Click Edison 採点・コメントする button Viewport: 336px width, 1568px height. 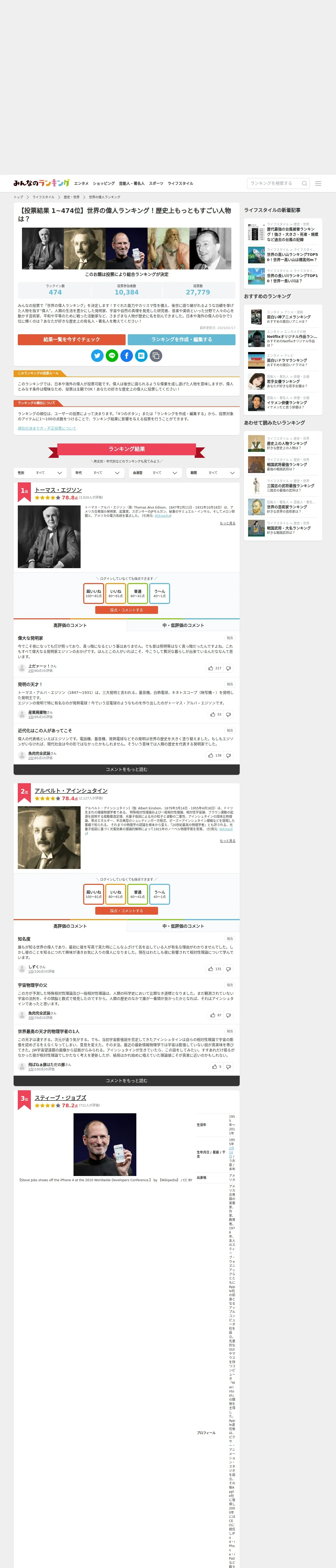coord(126,610)
